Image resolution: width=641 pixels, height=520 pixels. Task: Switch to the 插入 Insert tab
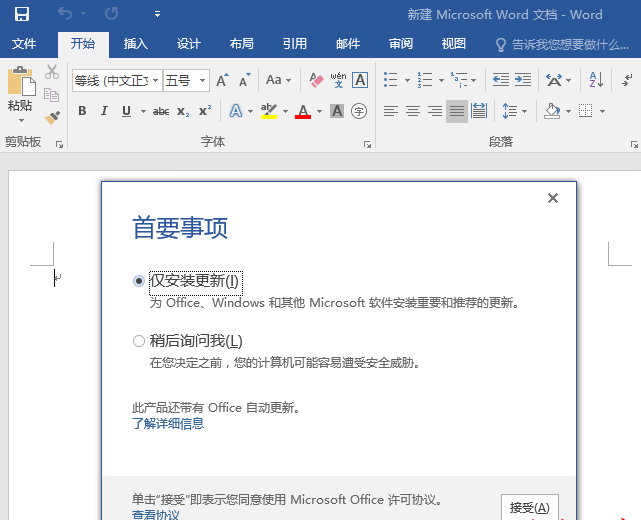(x=136, y=44)
